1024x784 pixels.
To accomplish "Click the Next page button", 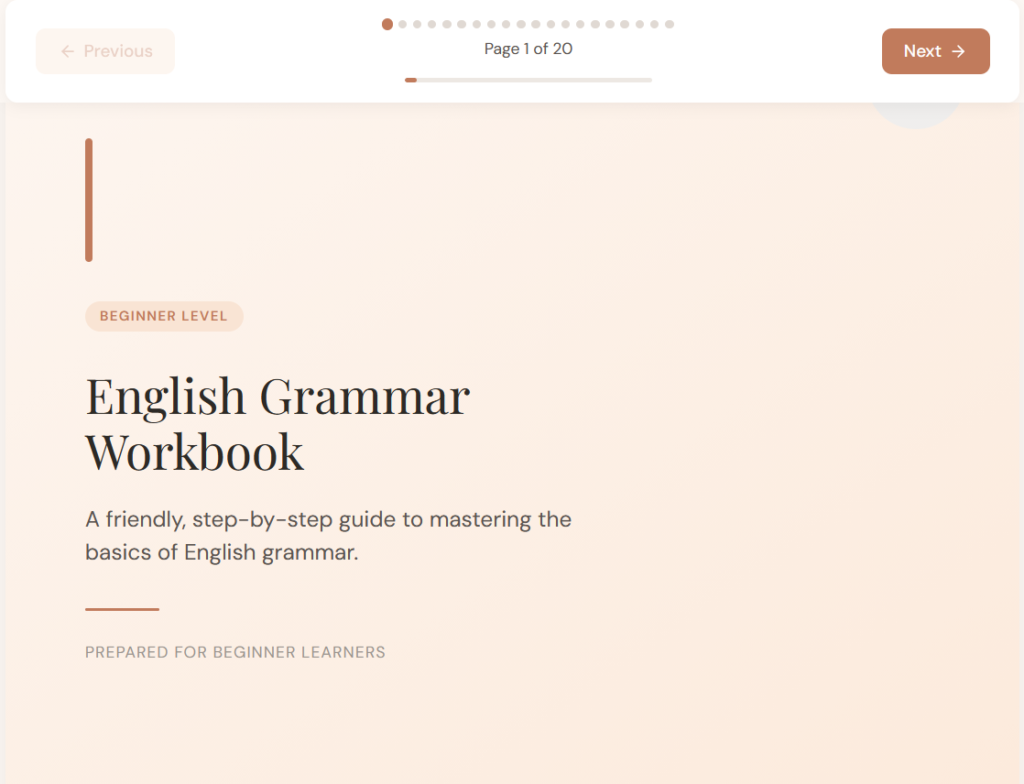I will [x=935, y=51].
